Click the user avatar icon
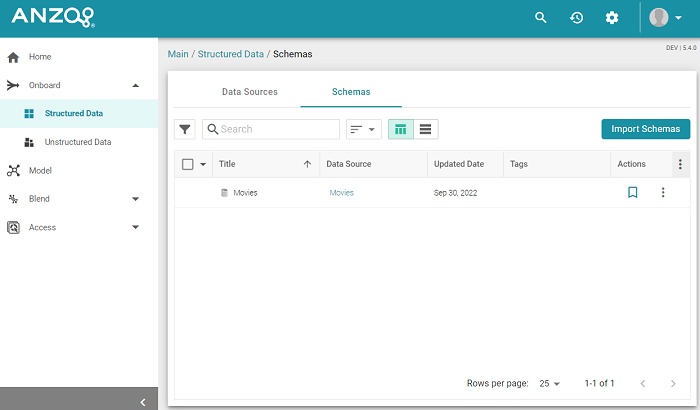 658,17
